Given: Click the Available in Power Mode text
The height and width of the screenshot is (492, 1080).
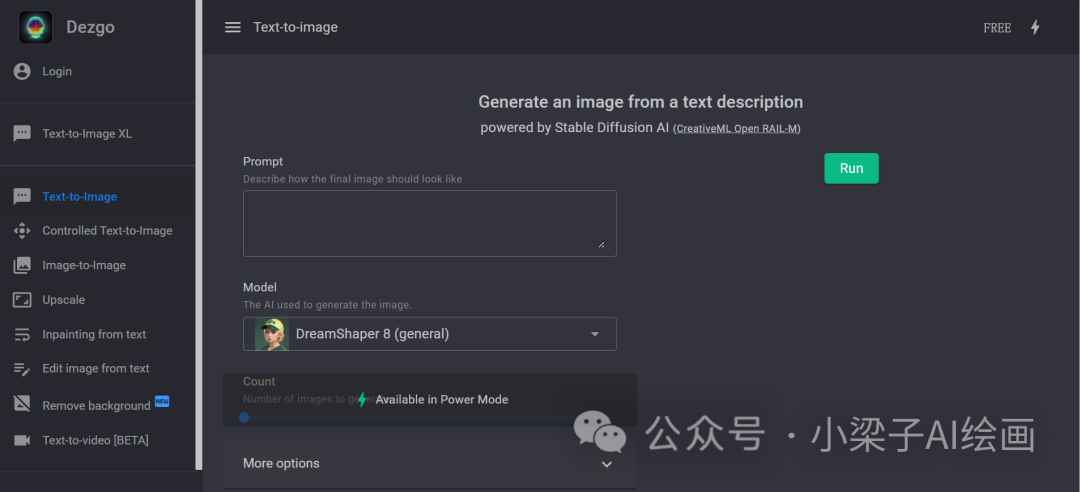Looking at the screenshot, I should click(x=442, y=400).
